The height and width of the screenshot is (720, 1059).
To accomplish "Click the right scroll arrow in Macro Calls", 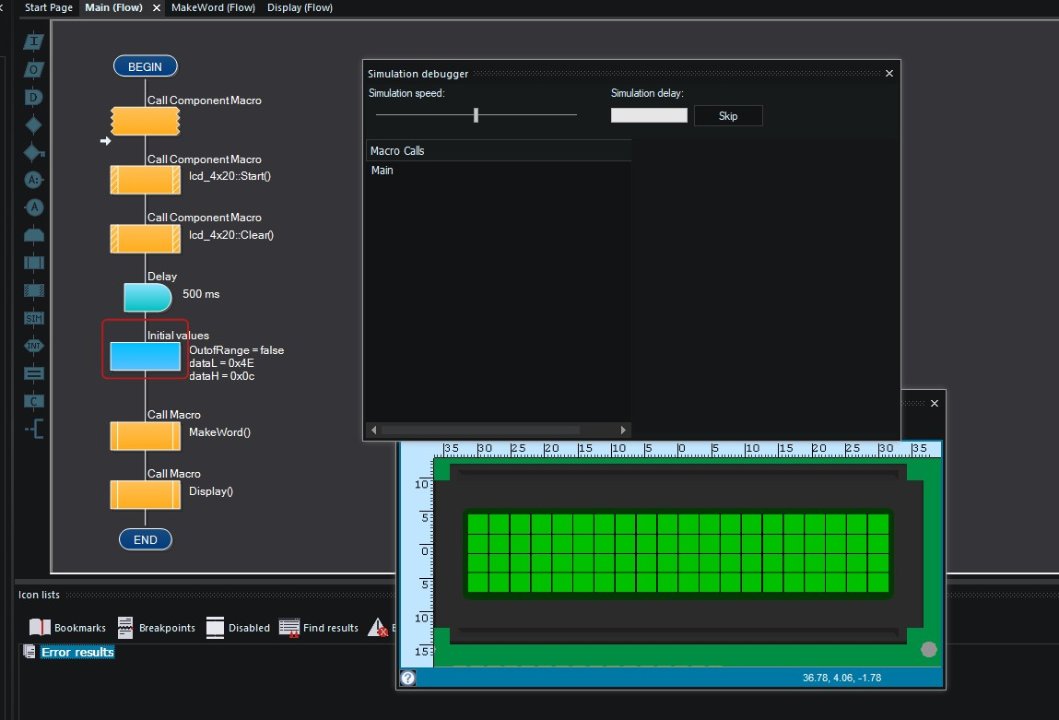I will pos(623,430).
